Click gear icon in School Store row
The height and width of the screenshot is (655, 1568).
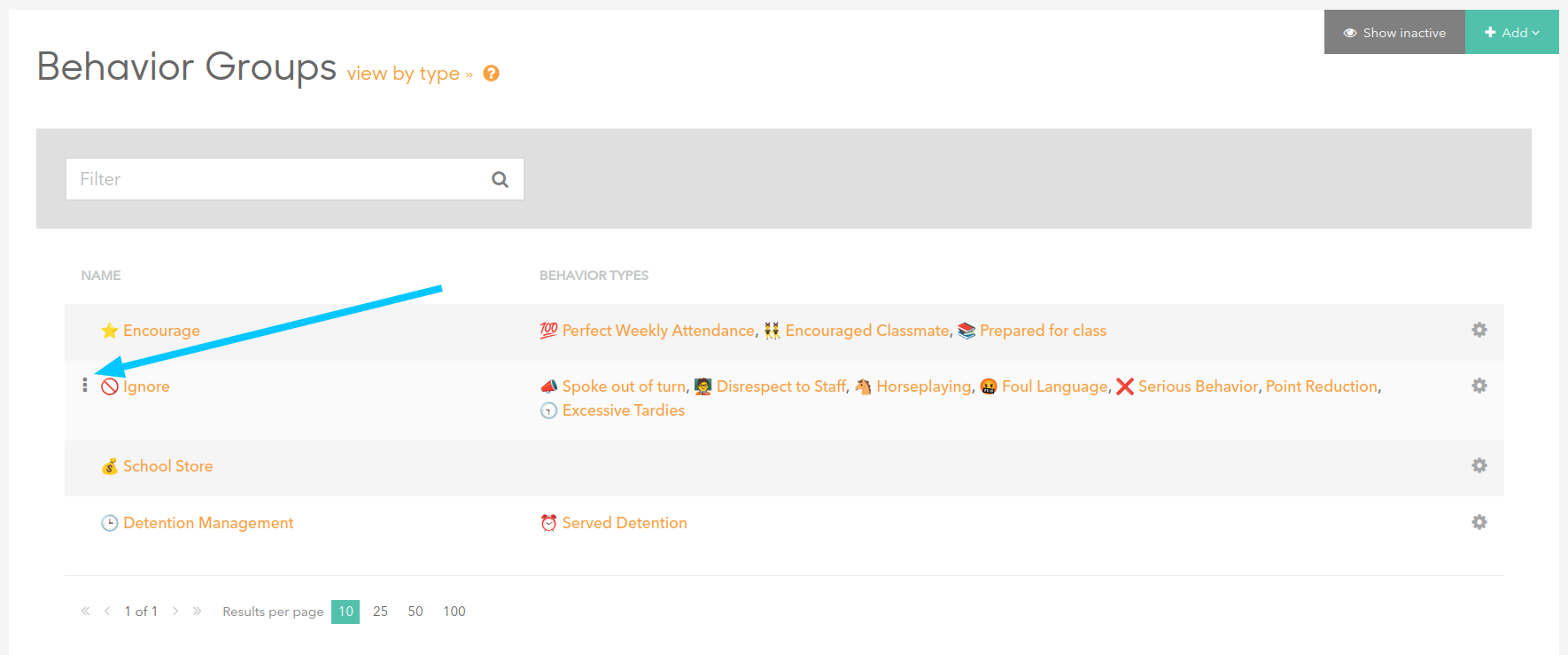coord(1479,465)
